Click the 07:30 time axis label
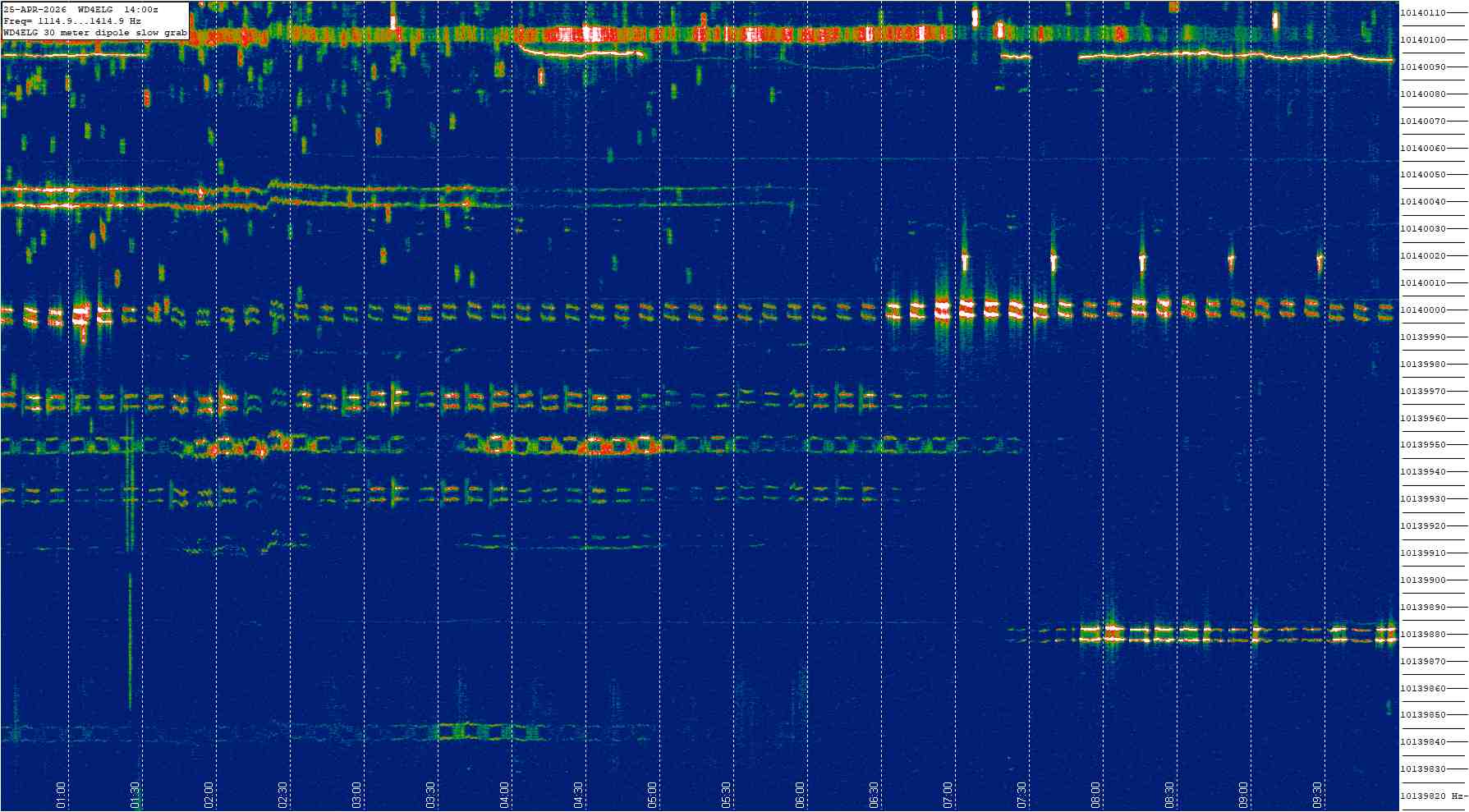Viewport: 1469px width, 812px height. point(1022,795)
